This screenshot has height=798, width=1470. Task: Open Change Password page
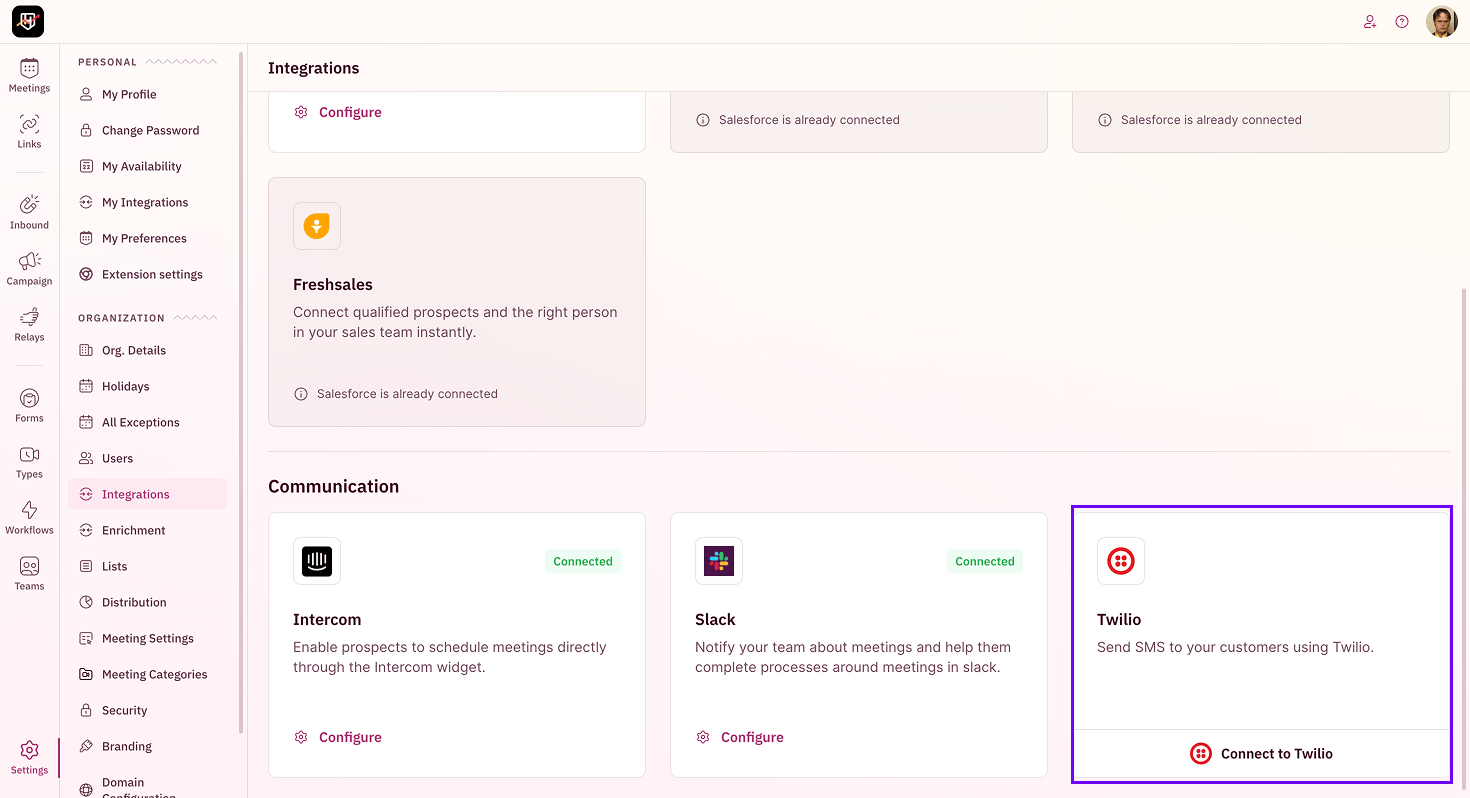148,130
